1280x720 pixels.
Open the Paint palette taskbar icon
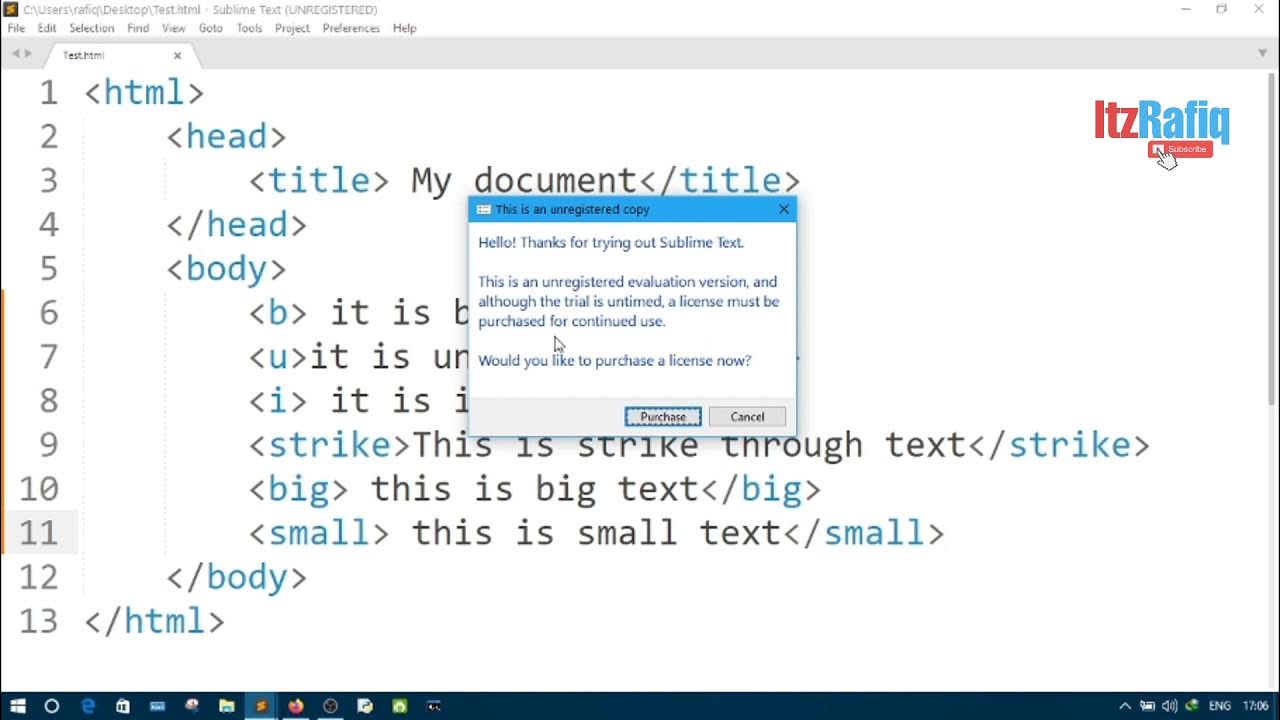coord(192,706)
